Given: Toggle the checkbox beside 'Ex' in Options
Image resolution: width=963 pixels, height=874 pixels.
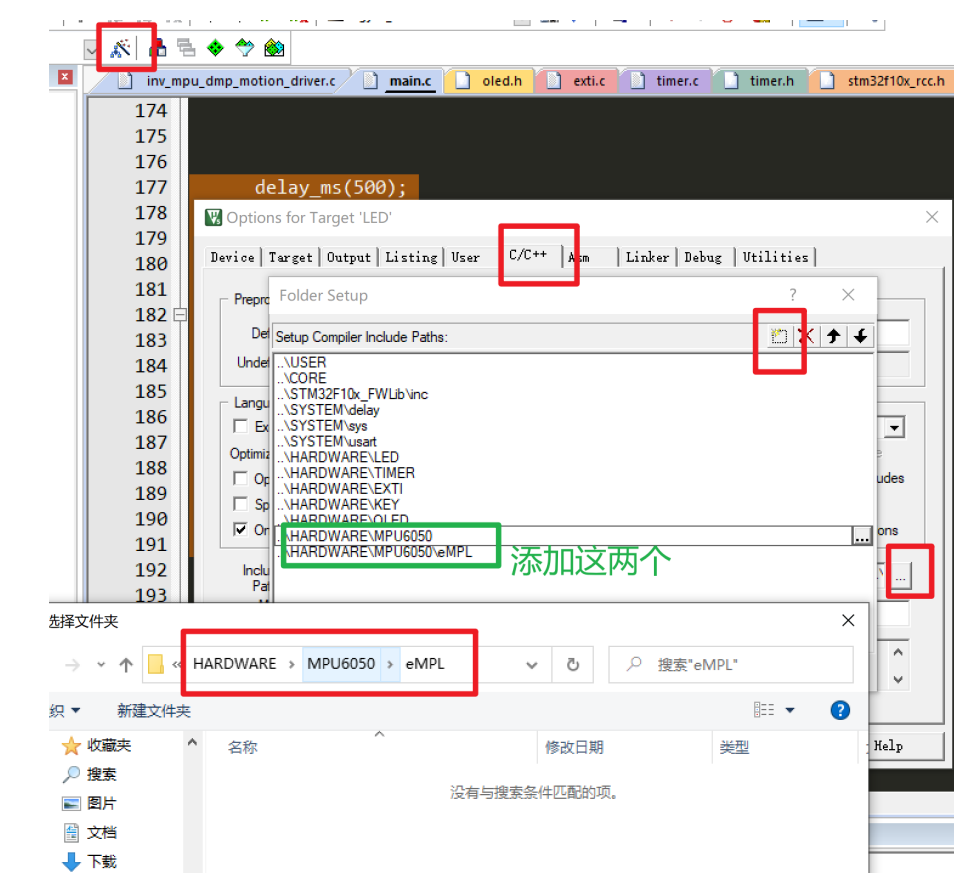Looking at the screenshot, I should click(241, 426).
